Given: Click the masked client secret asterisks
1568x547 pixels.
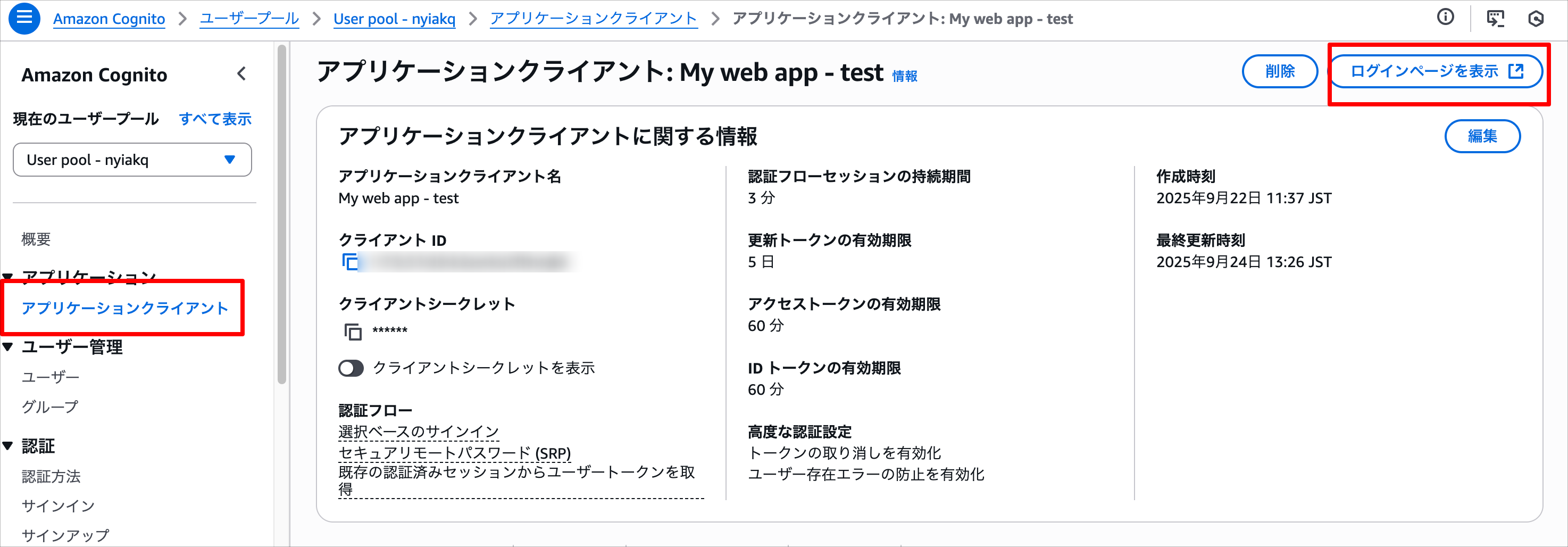Looking at the screenshot, I should 389,331.
